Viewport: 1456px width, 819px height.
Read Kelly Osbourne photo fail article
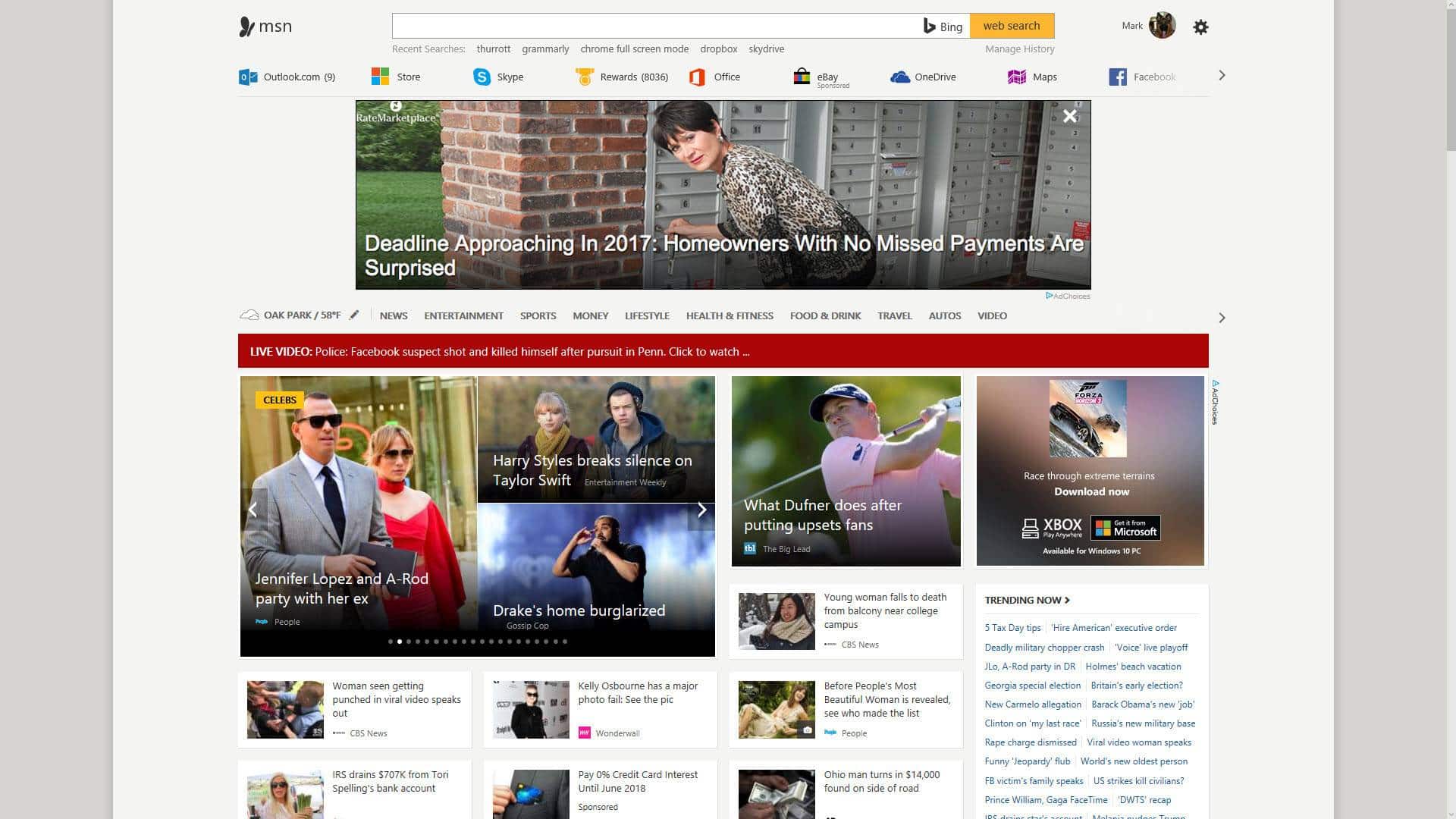600,710
